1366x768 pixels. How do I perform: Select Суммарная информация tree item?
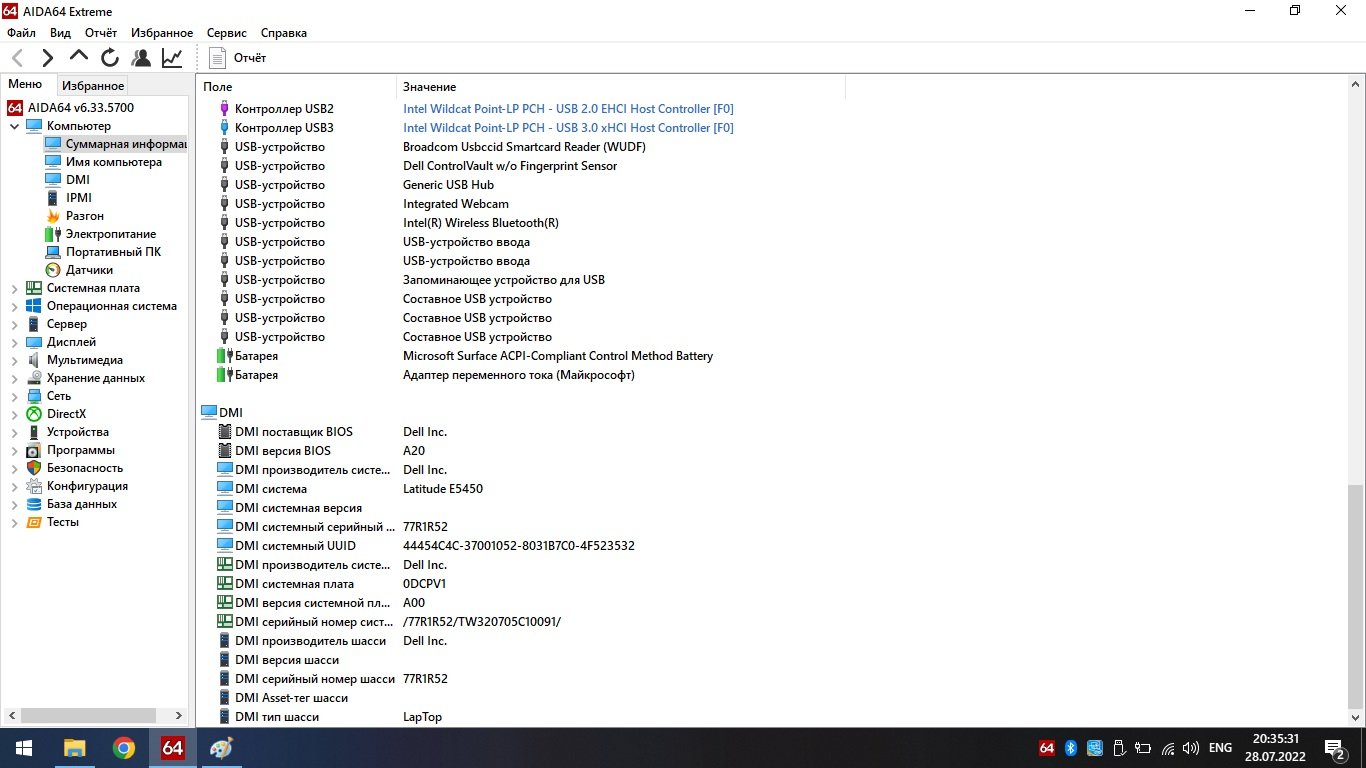115,144
